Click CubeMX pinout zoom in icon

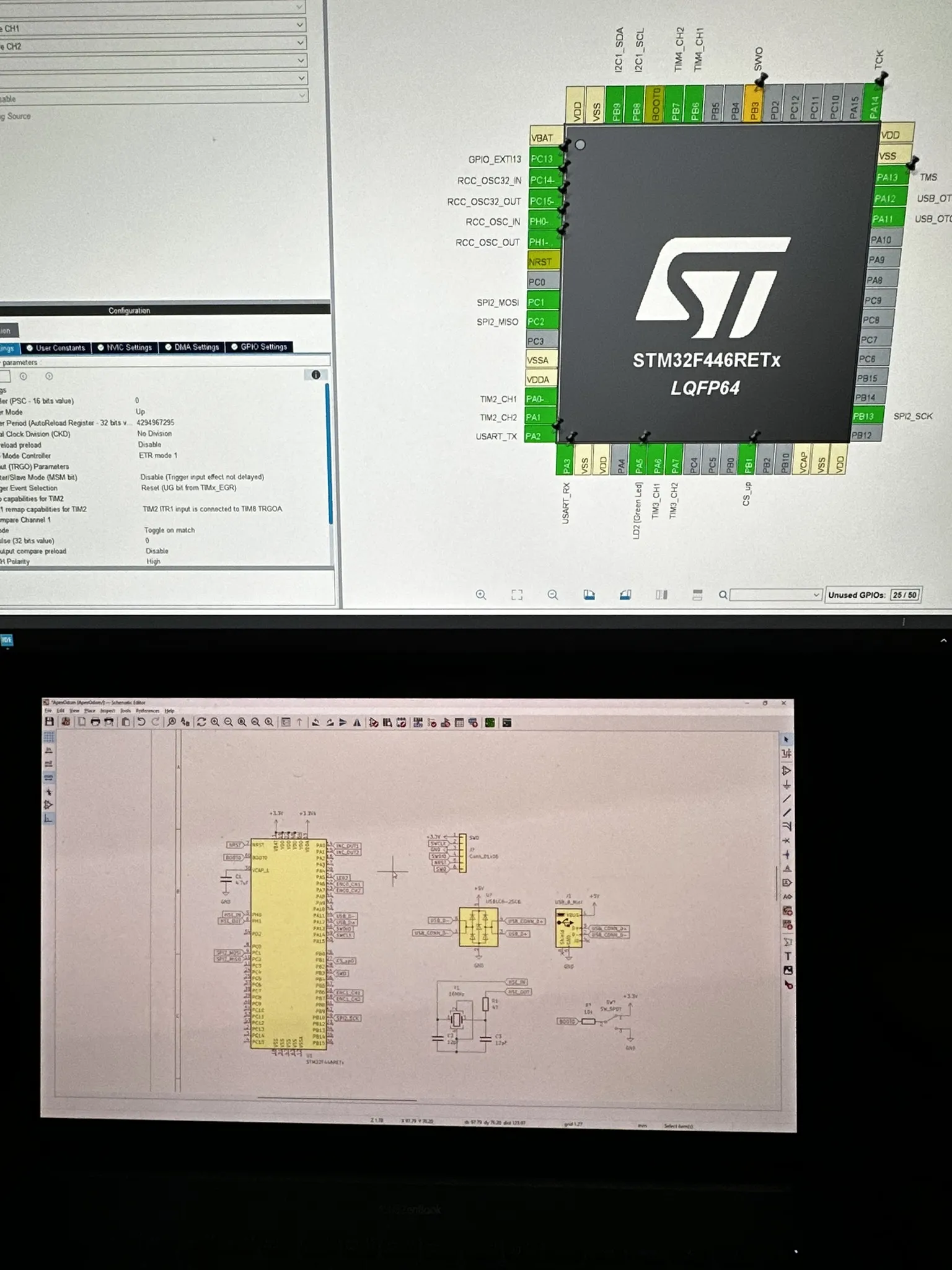(x=481, y=595)
